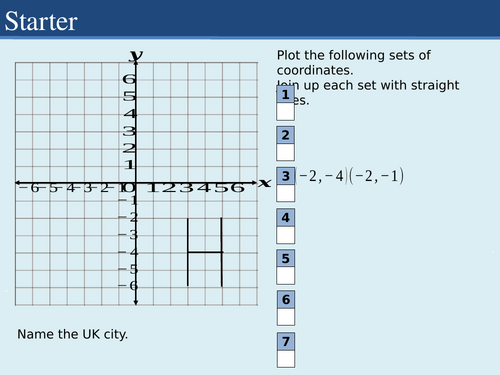Image resolution: width=500 pixels, height=375 pixels.
Task: Click the Name the UK city text
Action: [x=72, y=334]
